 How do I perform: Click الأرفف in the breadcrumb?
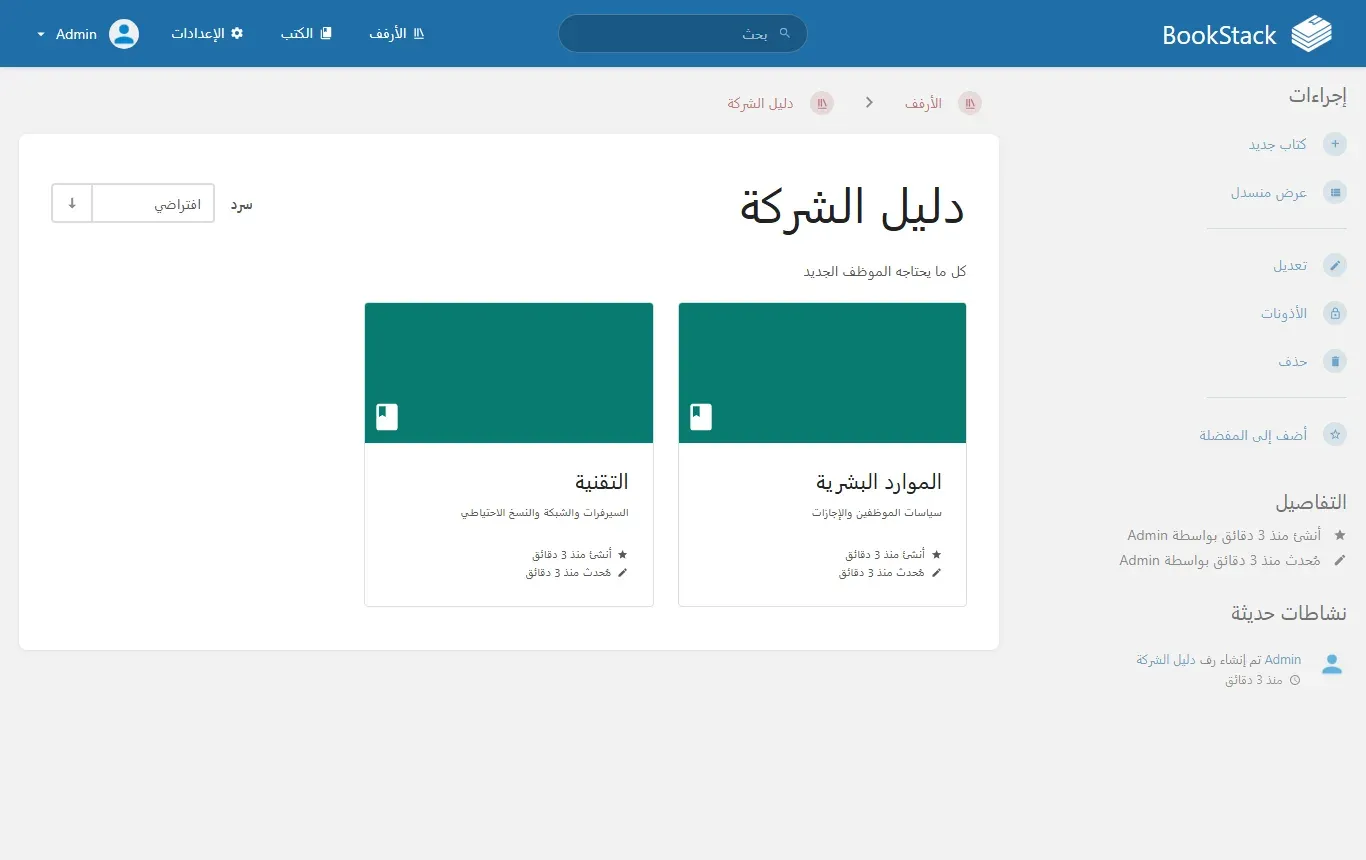click(924, 103)
